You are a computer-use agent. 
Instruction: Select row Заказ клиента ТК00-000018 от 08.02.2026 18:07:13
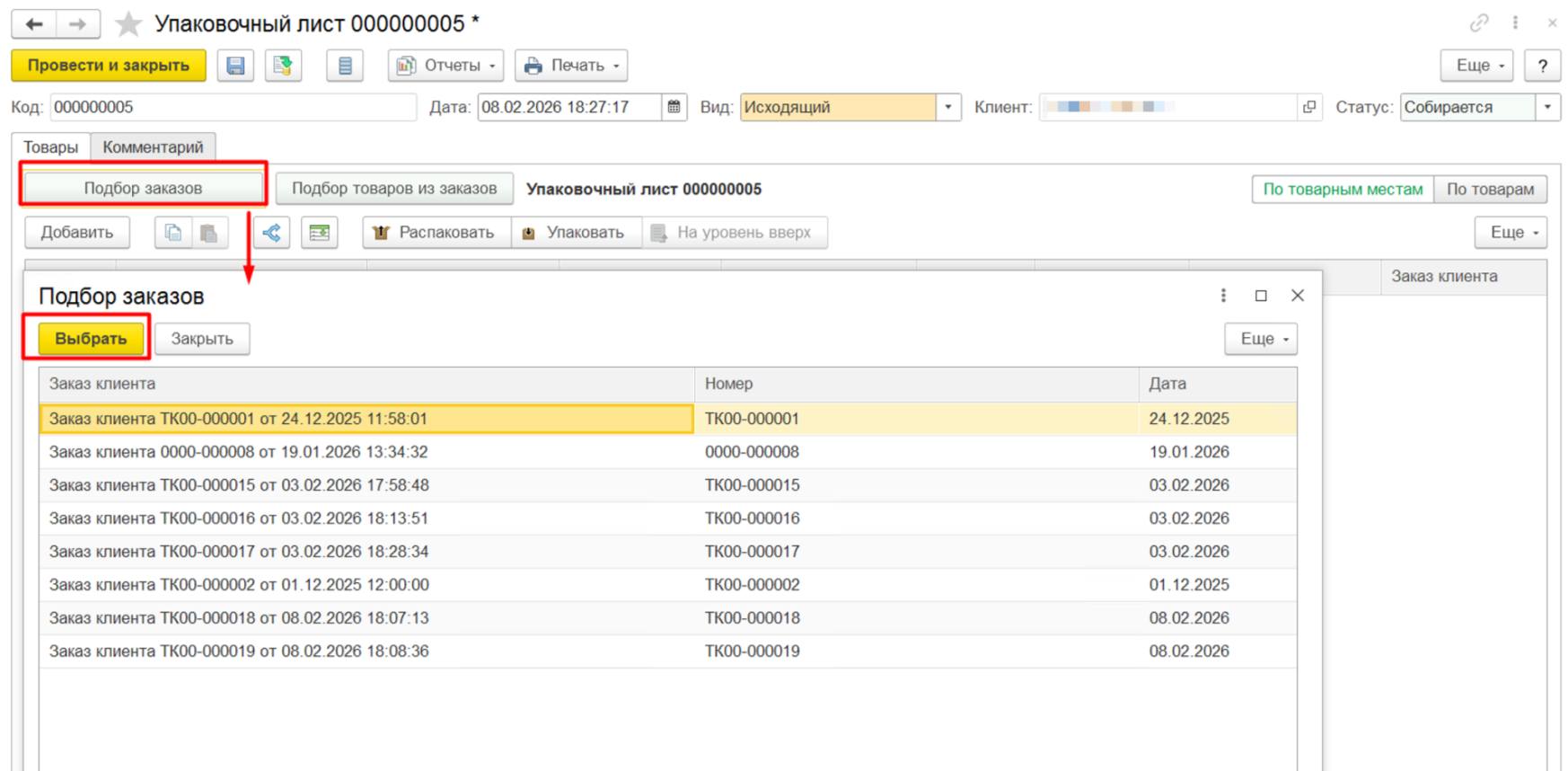click(x=668, y=618)
